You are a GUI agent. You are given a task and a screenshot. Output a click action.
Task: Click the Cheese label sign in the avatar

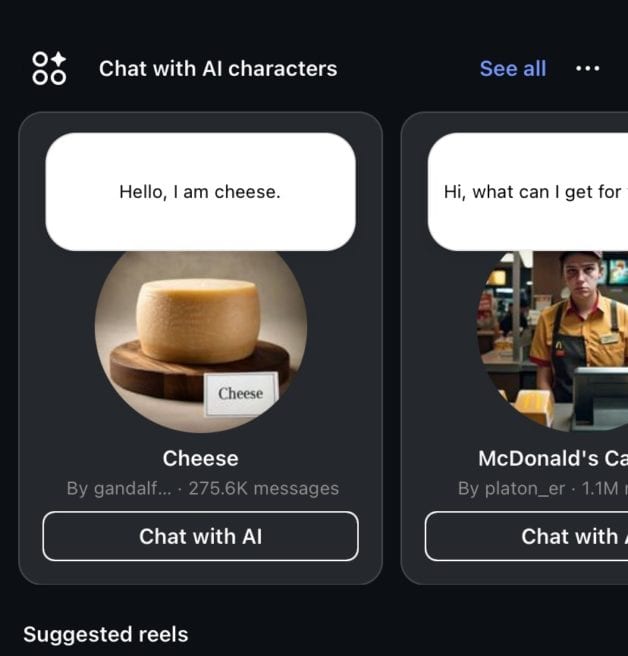pos(241,394)
